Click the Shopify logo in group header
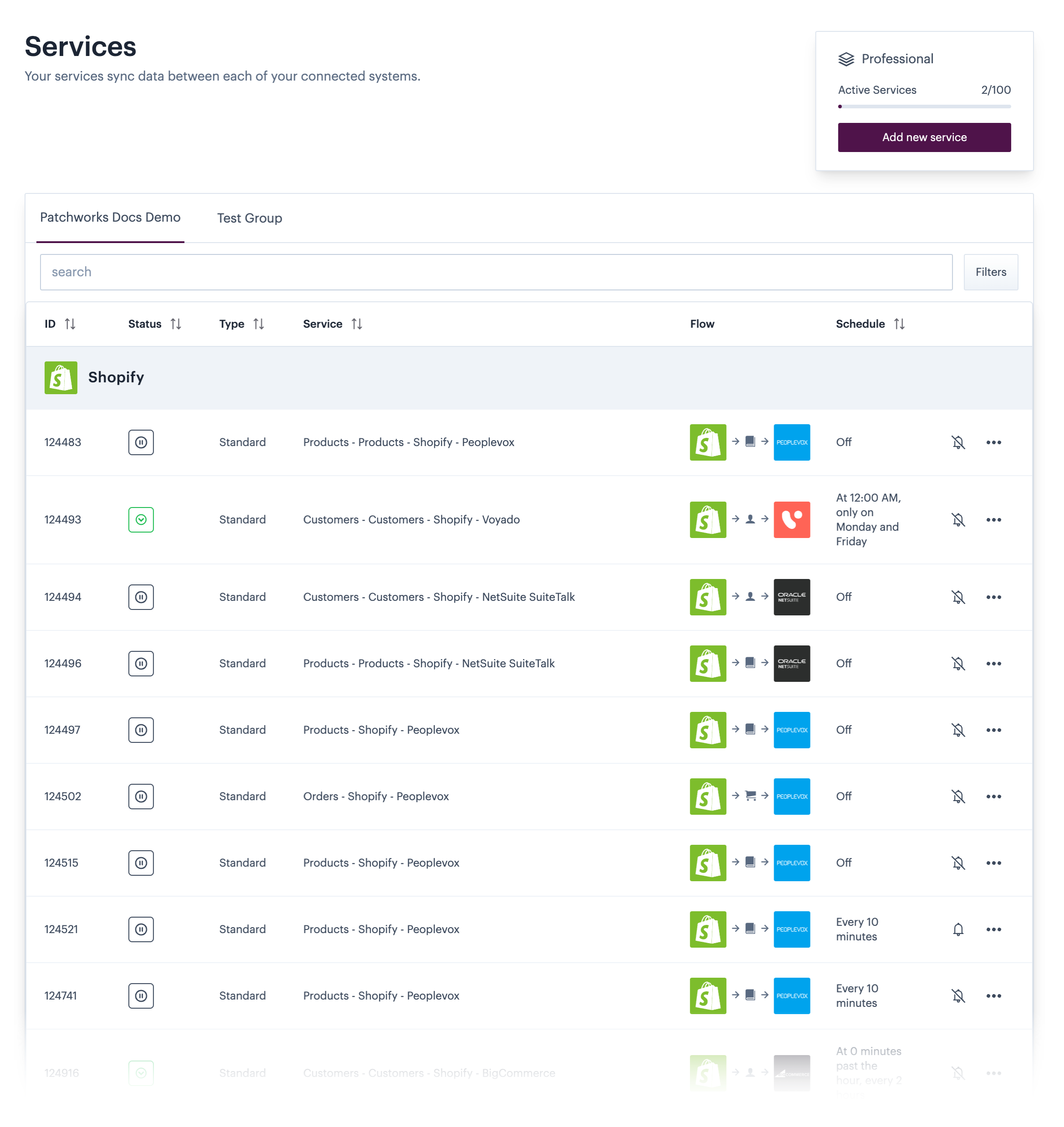Viewport: 1064px width, 1127px height. (x=61, y=378)
